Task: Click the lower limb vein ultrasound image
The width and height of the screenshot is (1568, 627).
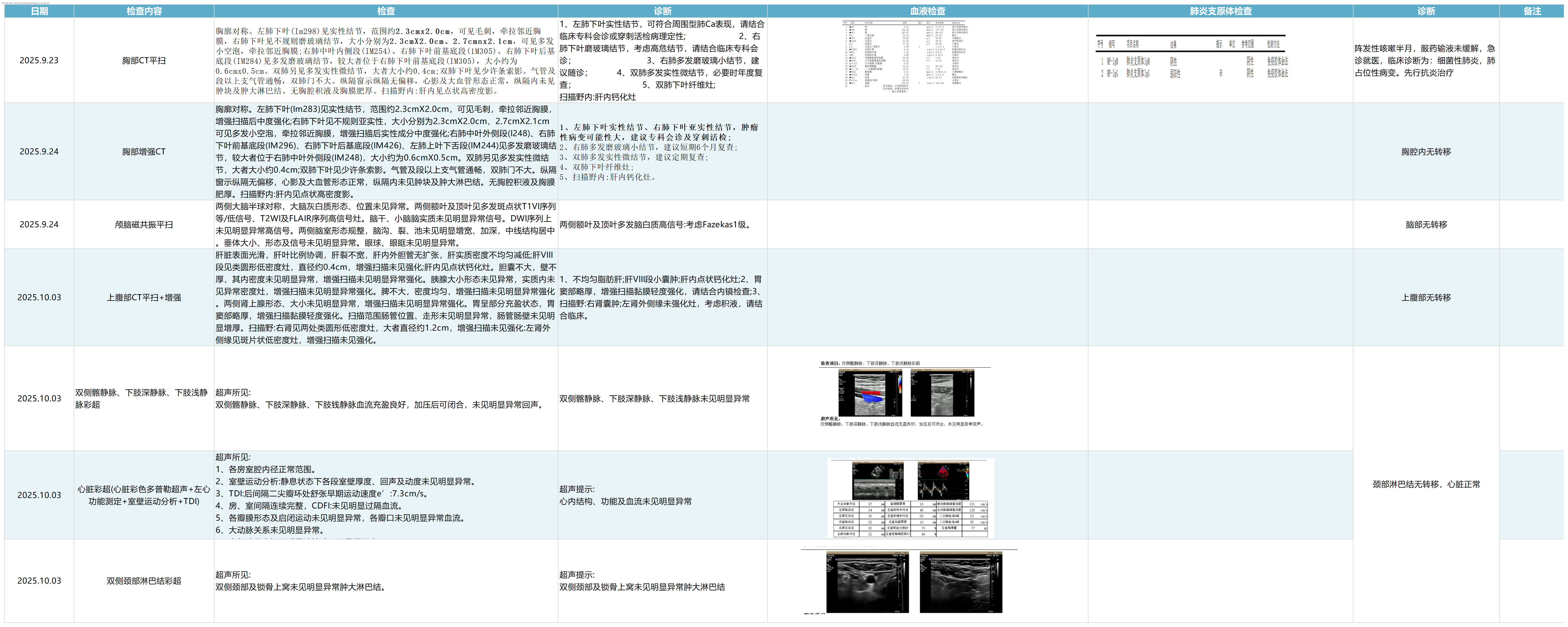Action: [x=905, y=394]
